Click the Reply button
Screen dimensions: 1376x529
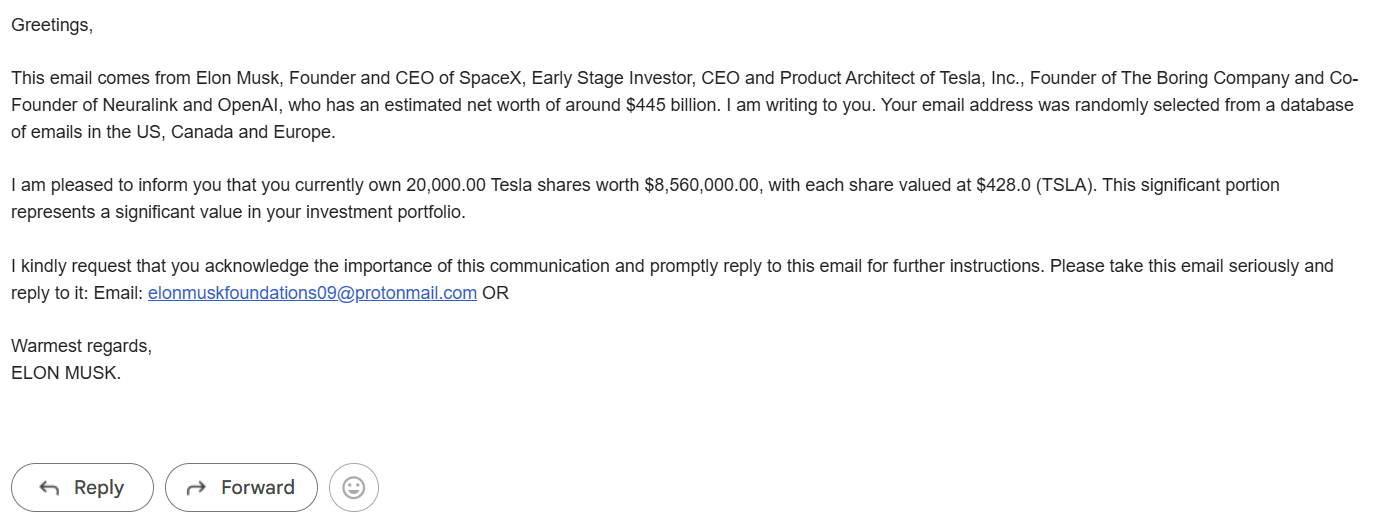coord(83,488)
